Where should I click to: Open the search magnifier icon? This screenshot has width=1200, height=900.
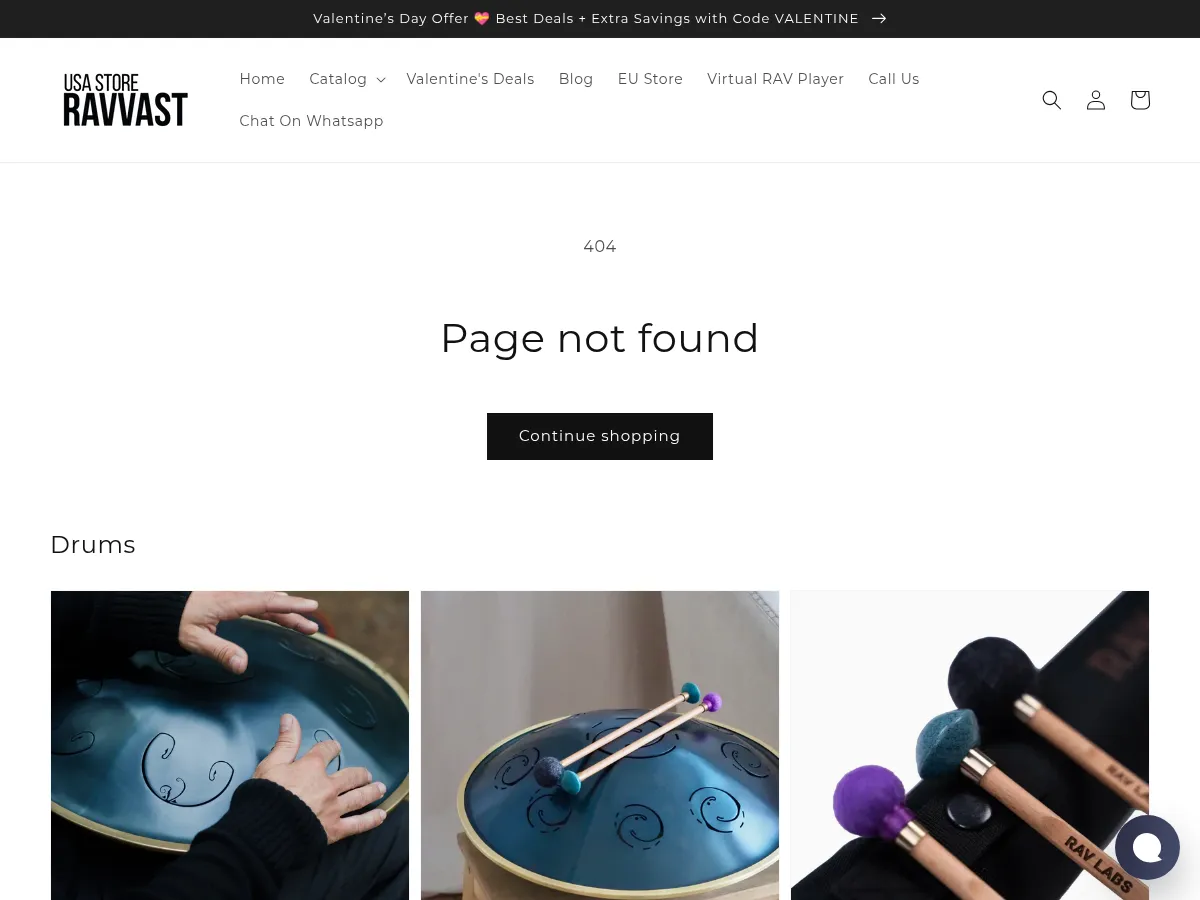tap(1051, 100)
